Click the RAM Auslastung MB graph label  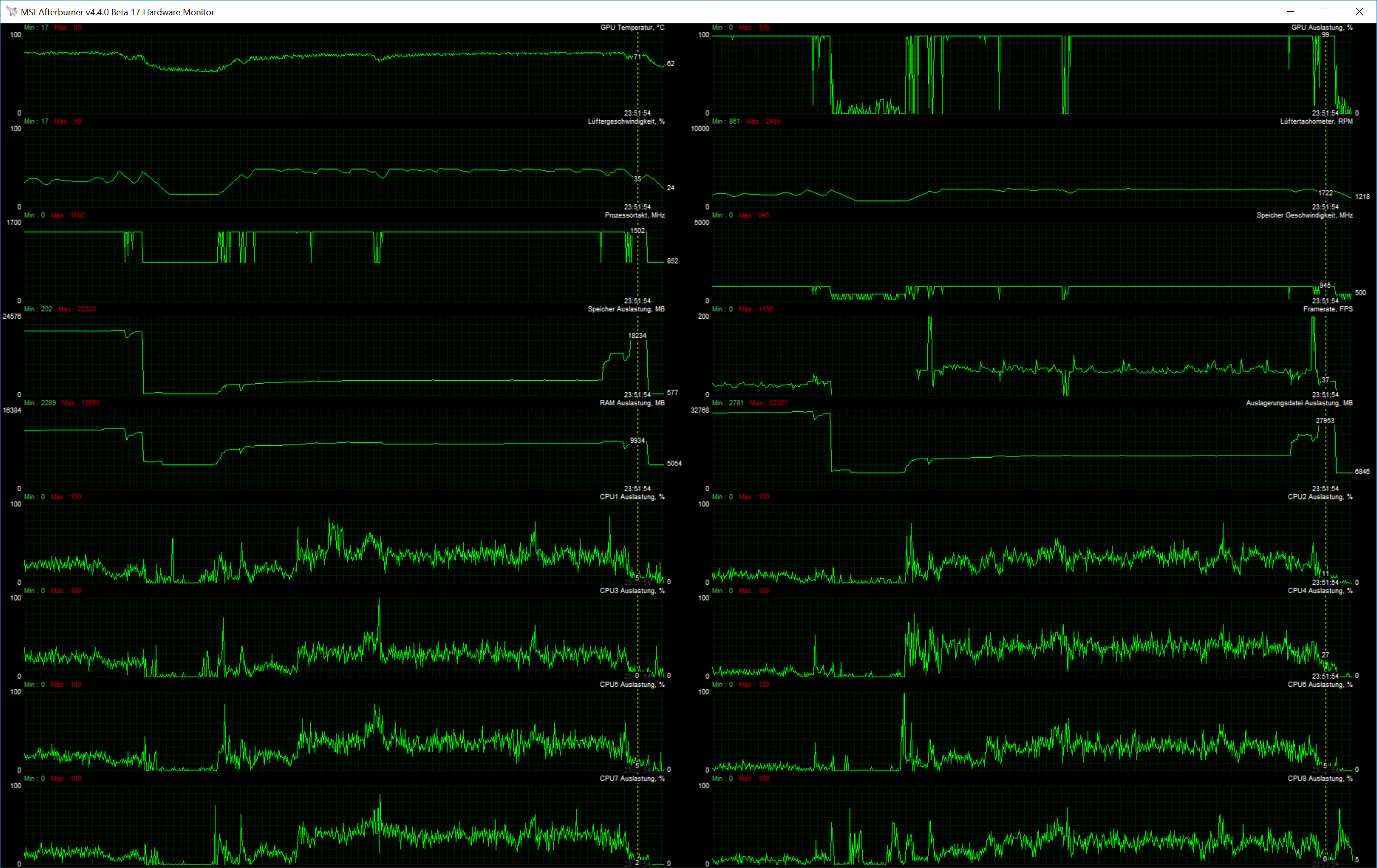[x=632, y=402]
